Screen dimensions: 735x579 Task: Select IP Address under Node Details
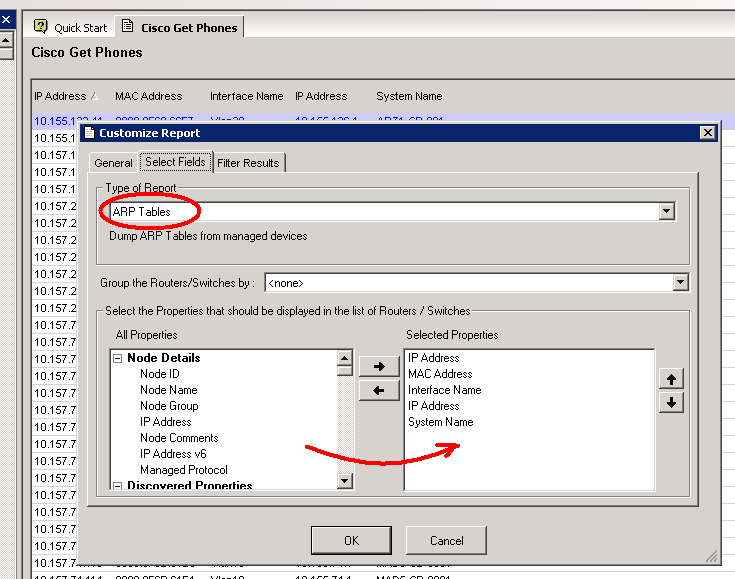165,421
